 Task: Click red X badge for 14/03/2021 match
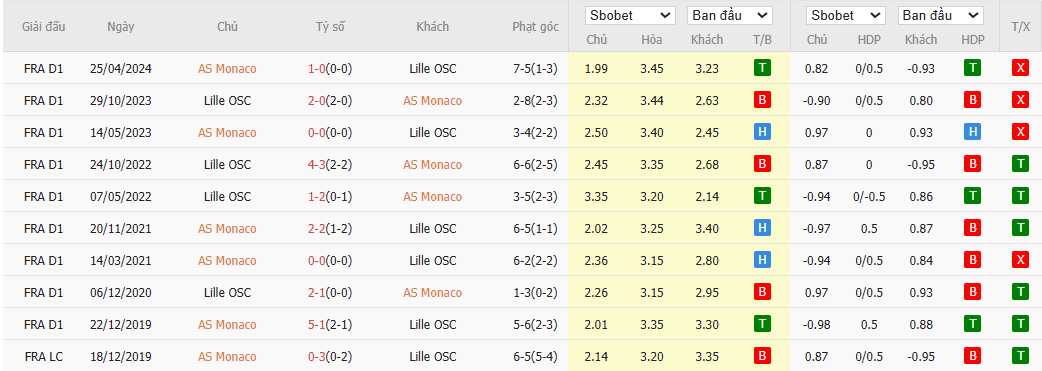tap(1020, 260)
